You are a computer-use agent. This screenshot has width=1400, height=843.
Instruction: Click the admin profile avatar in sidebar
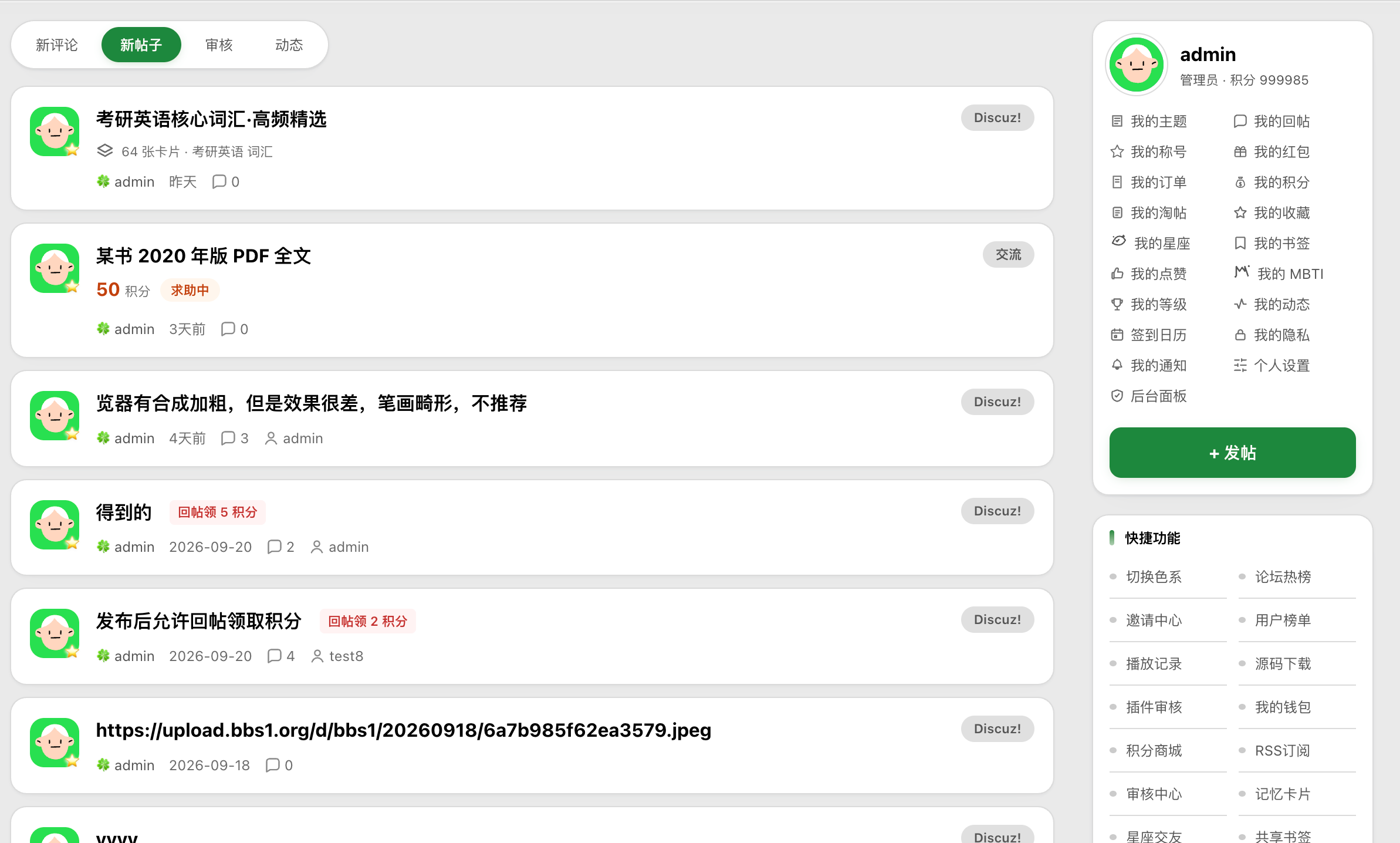pos(1137,65)
